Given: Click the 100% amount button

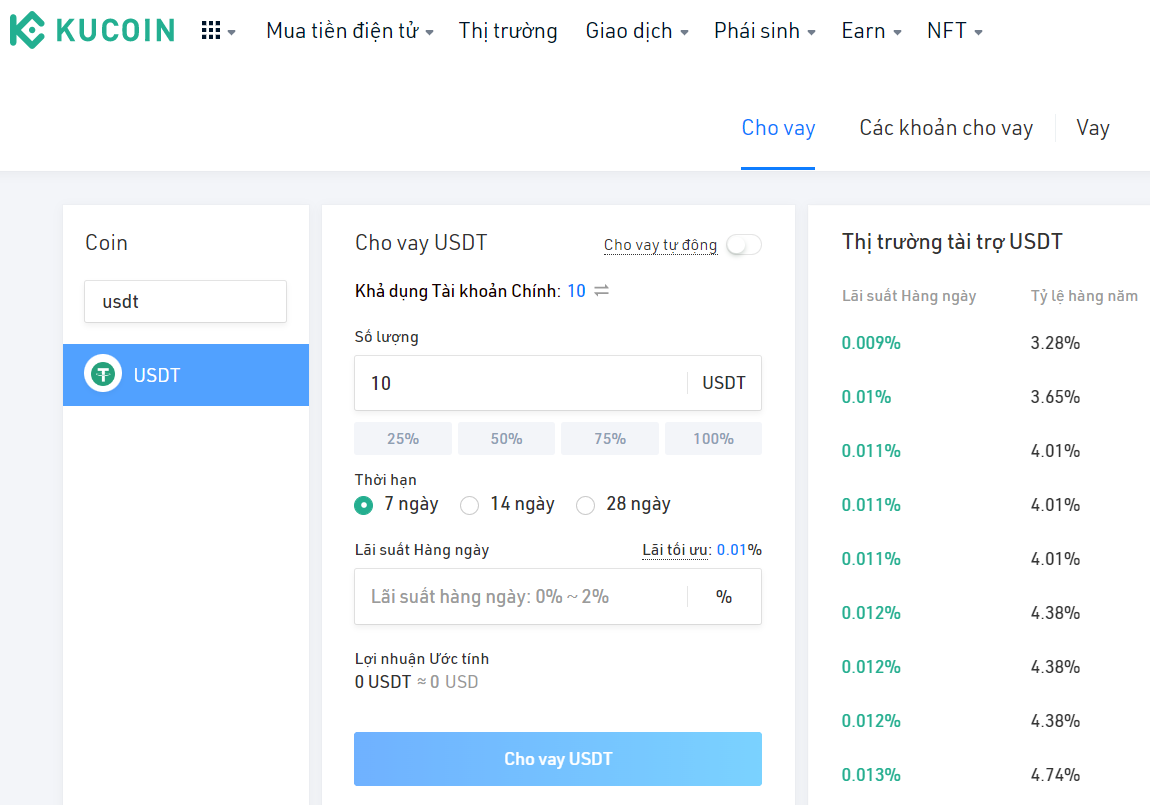Looking at the screenshot, I should point(713,438).
